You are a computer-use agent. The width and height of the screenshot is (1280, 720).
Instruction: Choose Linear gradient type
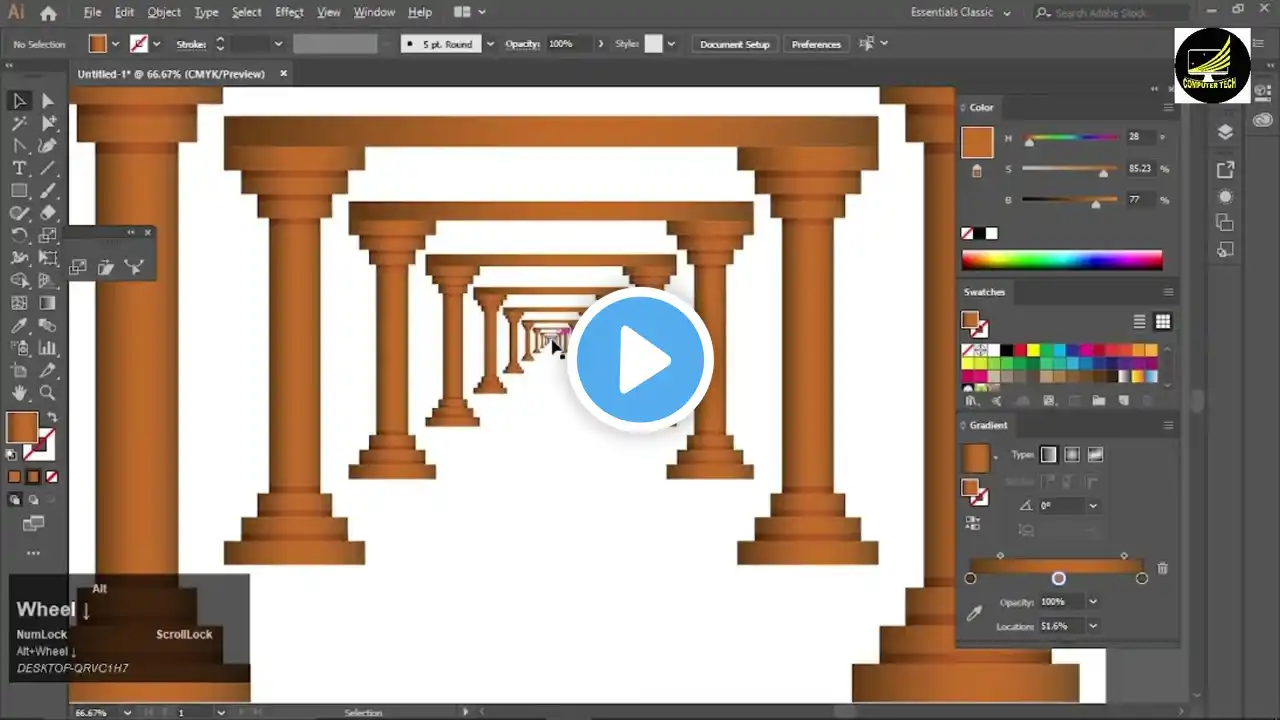point(1048,455)
